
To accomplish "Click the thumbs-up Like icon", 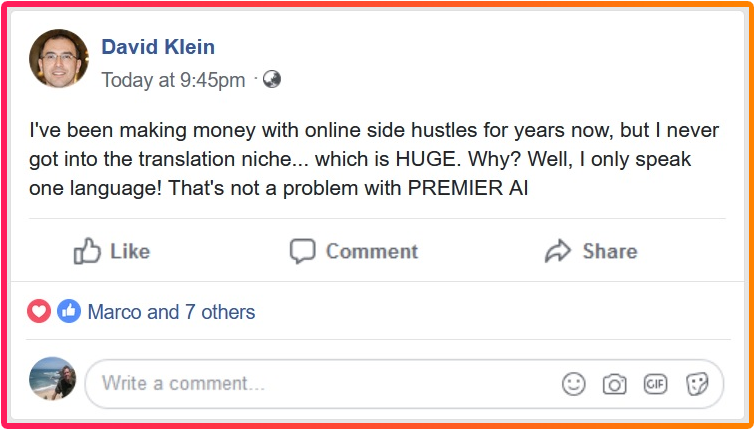I will 88,251.
